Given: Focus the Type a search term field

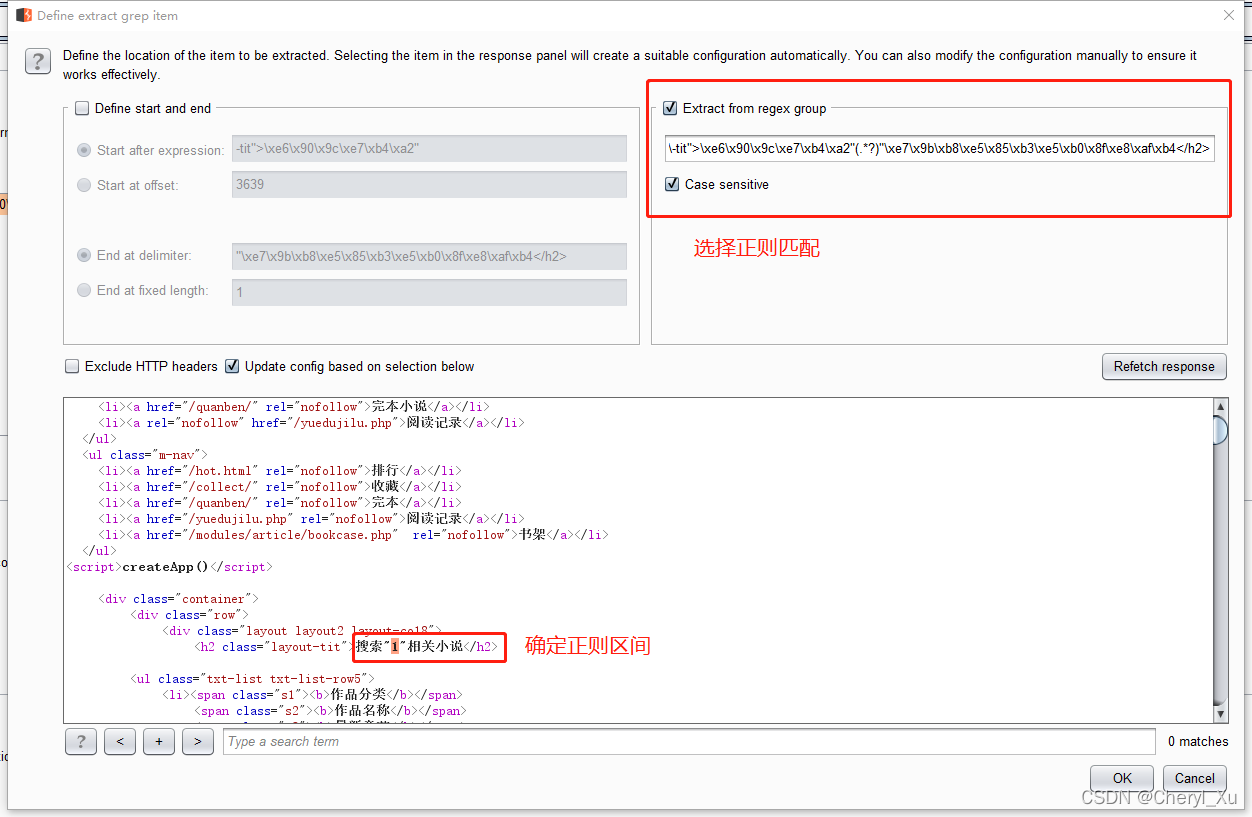Looking at the screenshot, I should tap(690, 741).
